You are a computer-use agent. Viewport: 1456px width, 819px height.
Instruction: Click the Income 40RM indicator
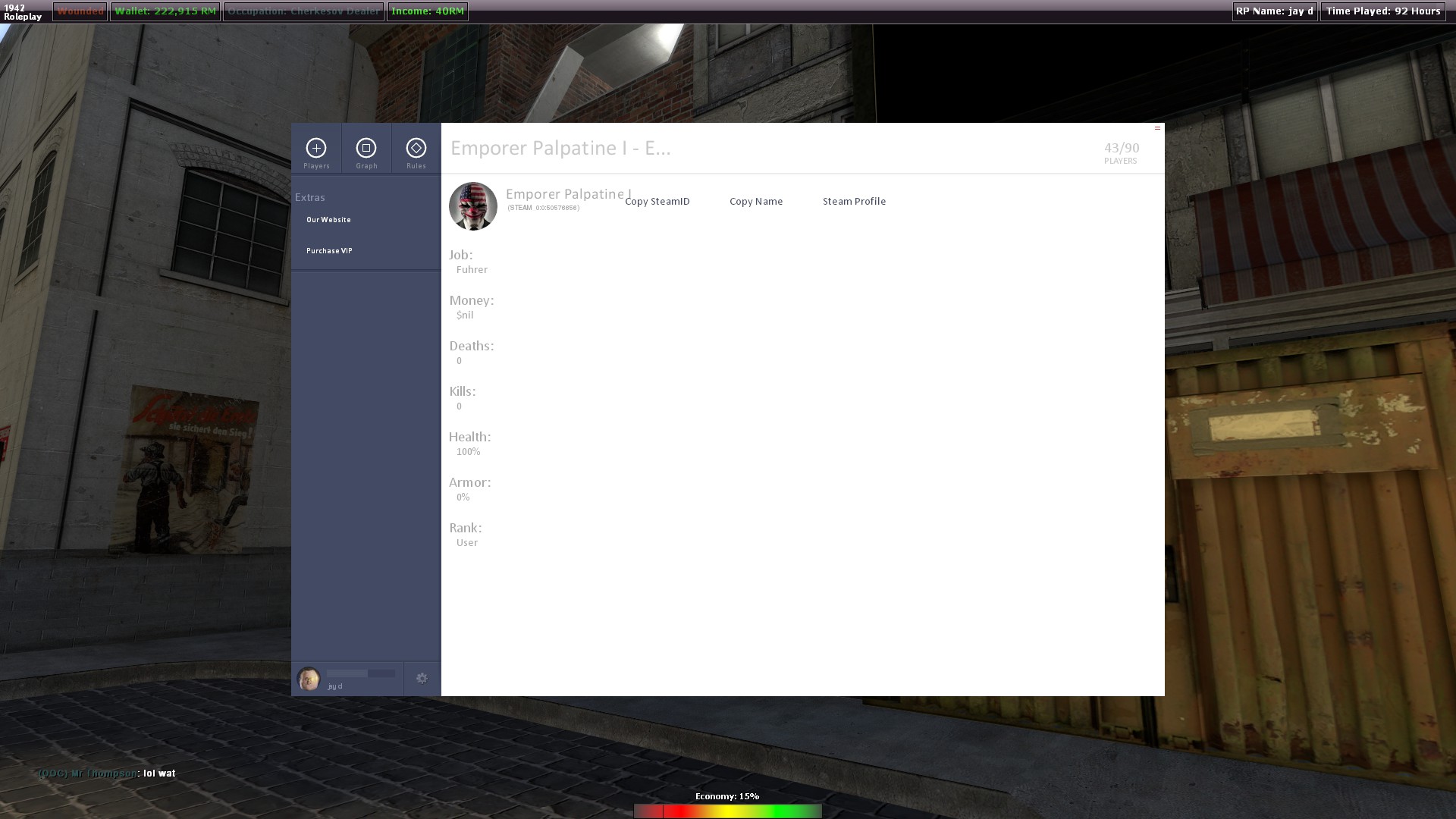pos(428,11)
